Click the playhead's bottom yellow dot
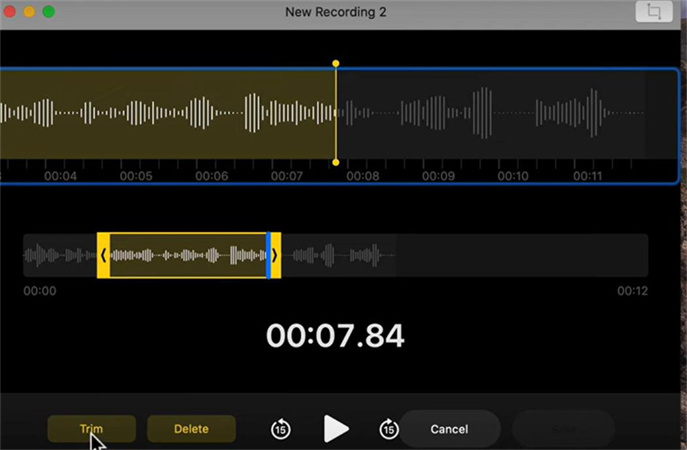Image resolution: width=687 pixels, height=450 pixels. point(336,162)
